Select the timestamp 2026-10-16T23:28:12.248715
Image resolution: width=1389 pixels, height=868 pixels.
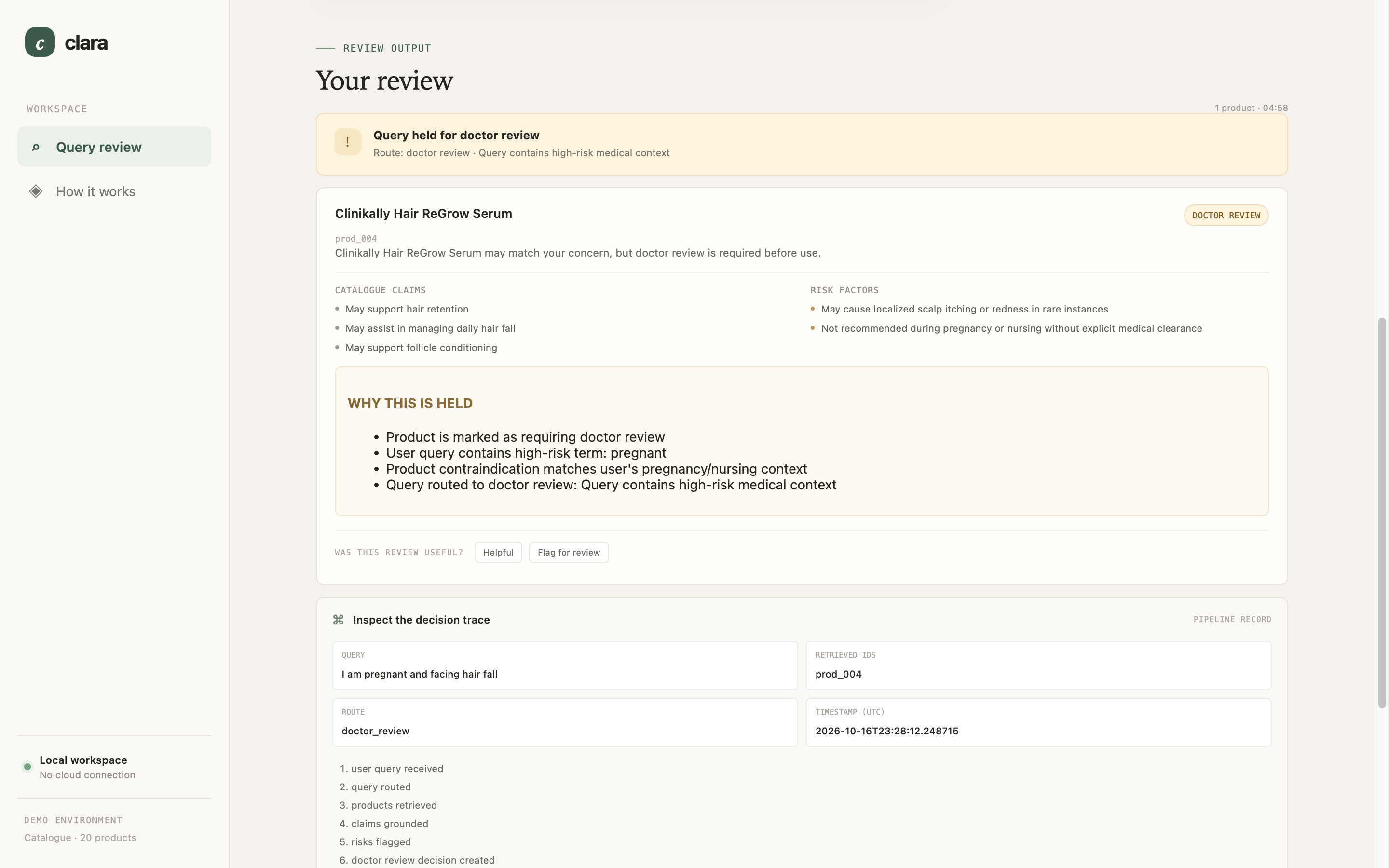pyautogui.click(x=887, y=732)
